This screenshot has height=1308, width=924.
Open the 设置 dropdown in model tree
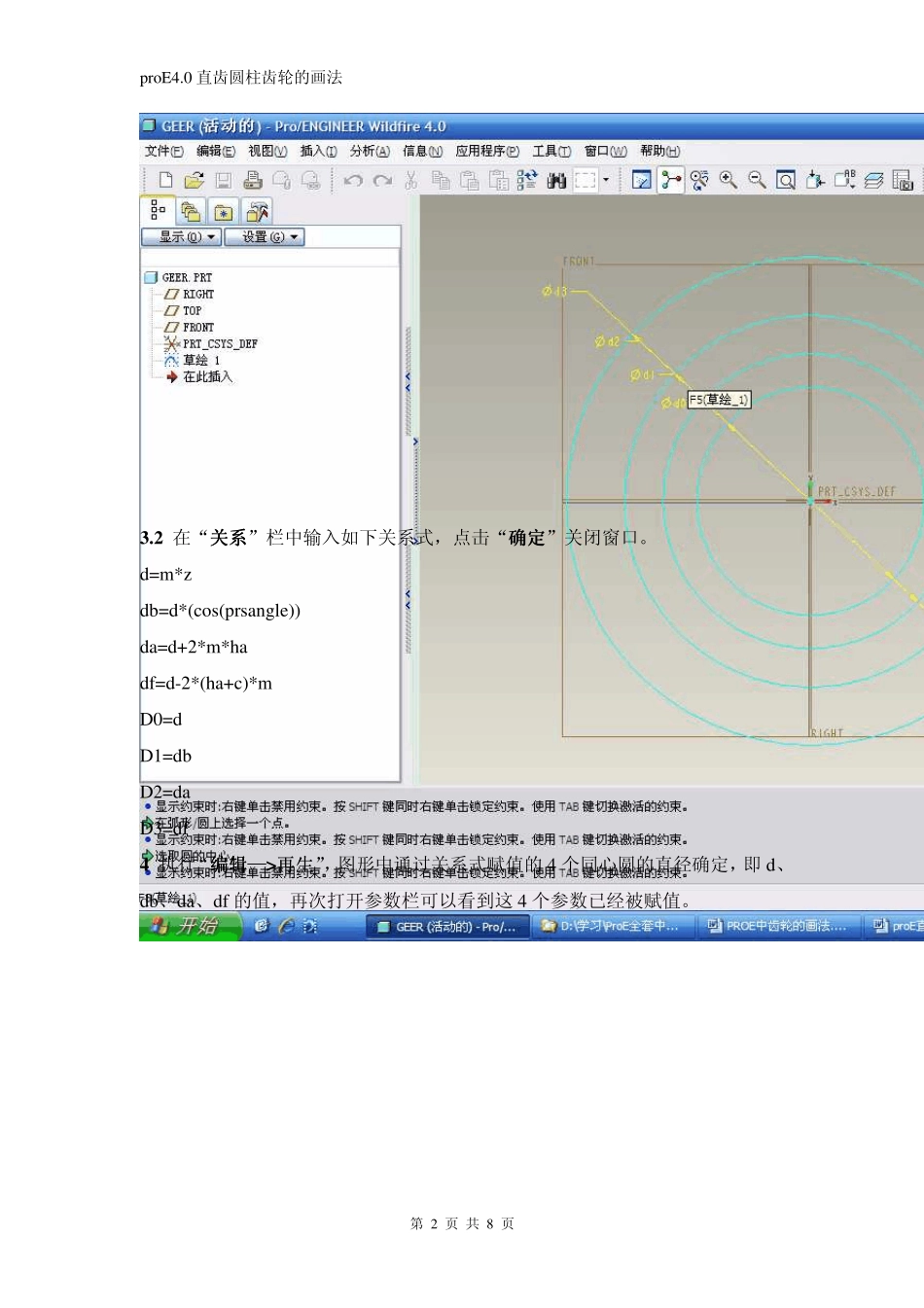[265, 237]
